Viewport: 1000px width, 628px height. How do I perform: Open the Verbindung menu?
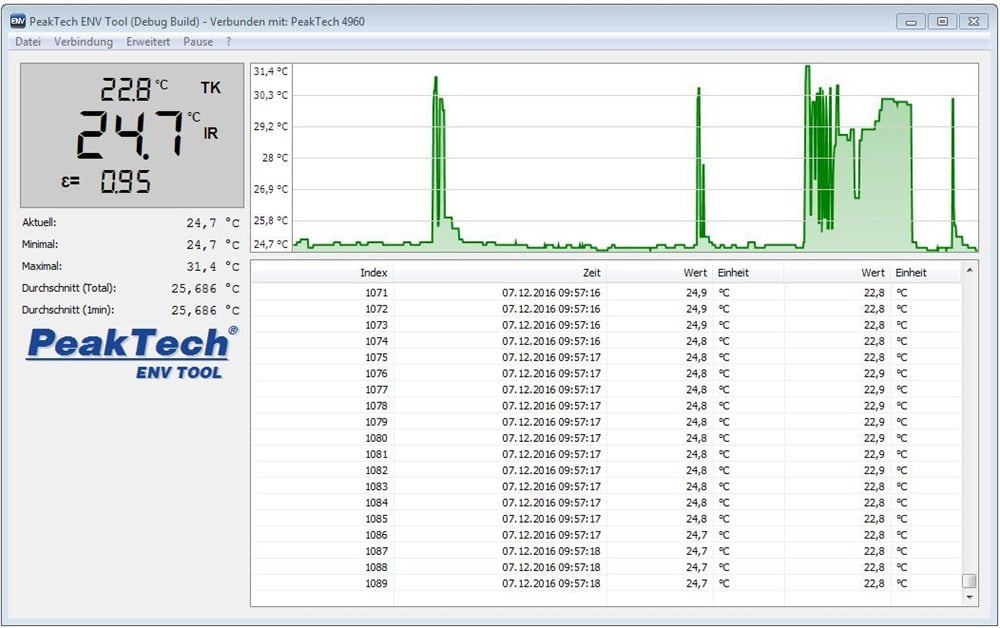[x=84, y=41]
